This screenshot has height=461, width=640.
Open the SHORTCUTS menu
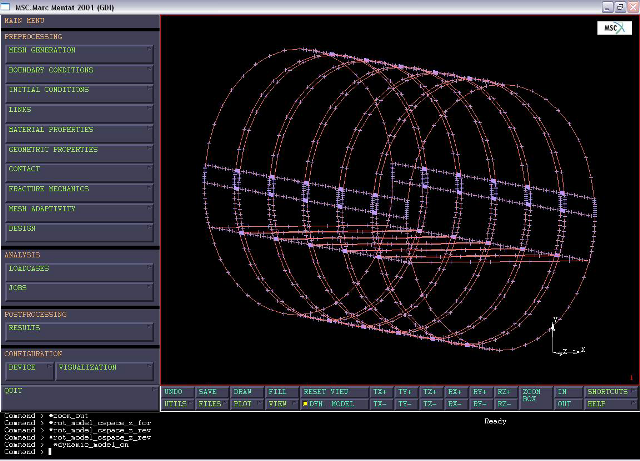tap(611, 392)
